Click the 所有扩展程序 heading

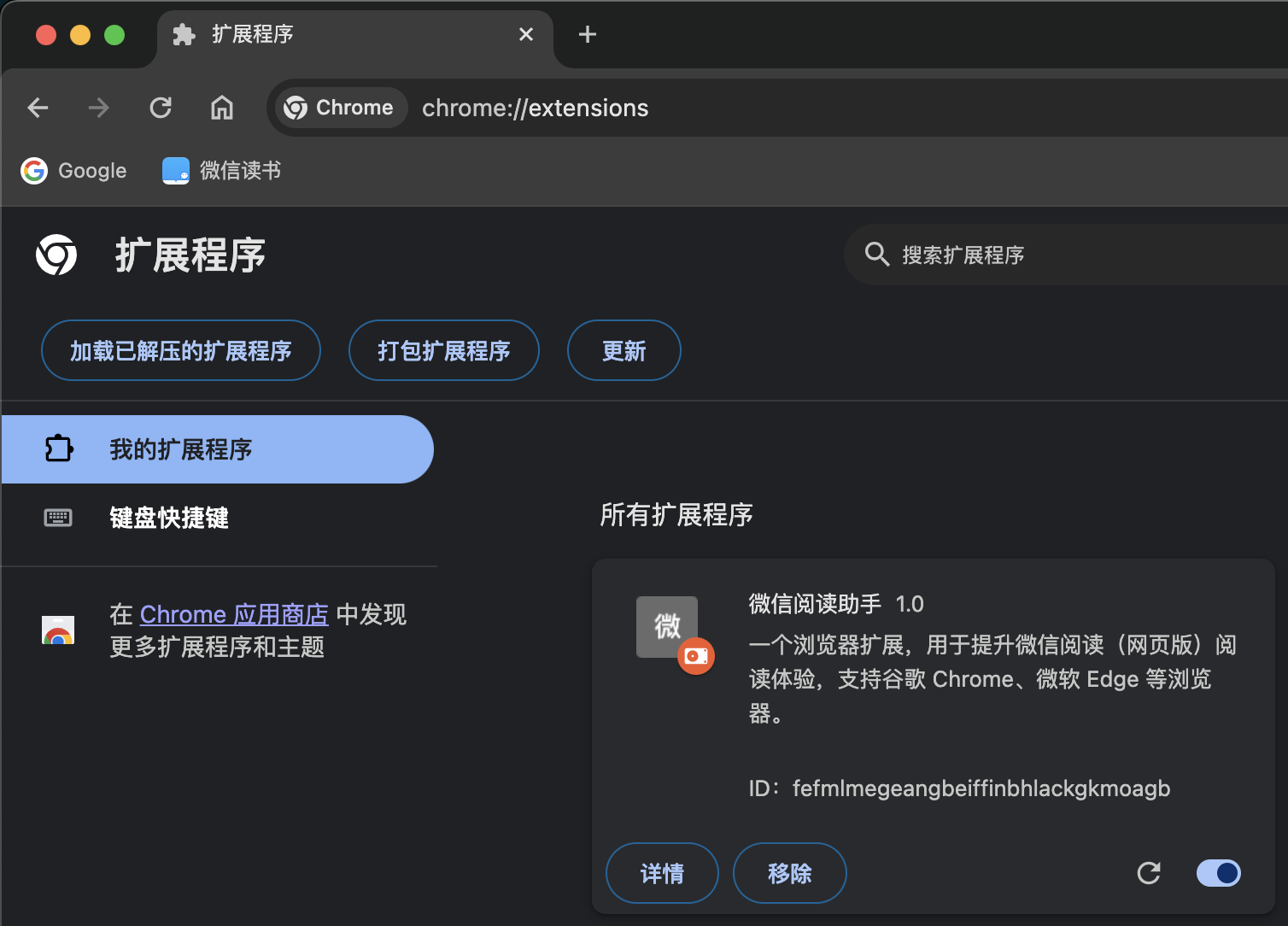tap(676, 514)
